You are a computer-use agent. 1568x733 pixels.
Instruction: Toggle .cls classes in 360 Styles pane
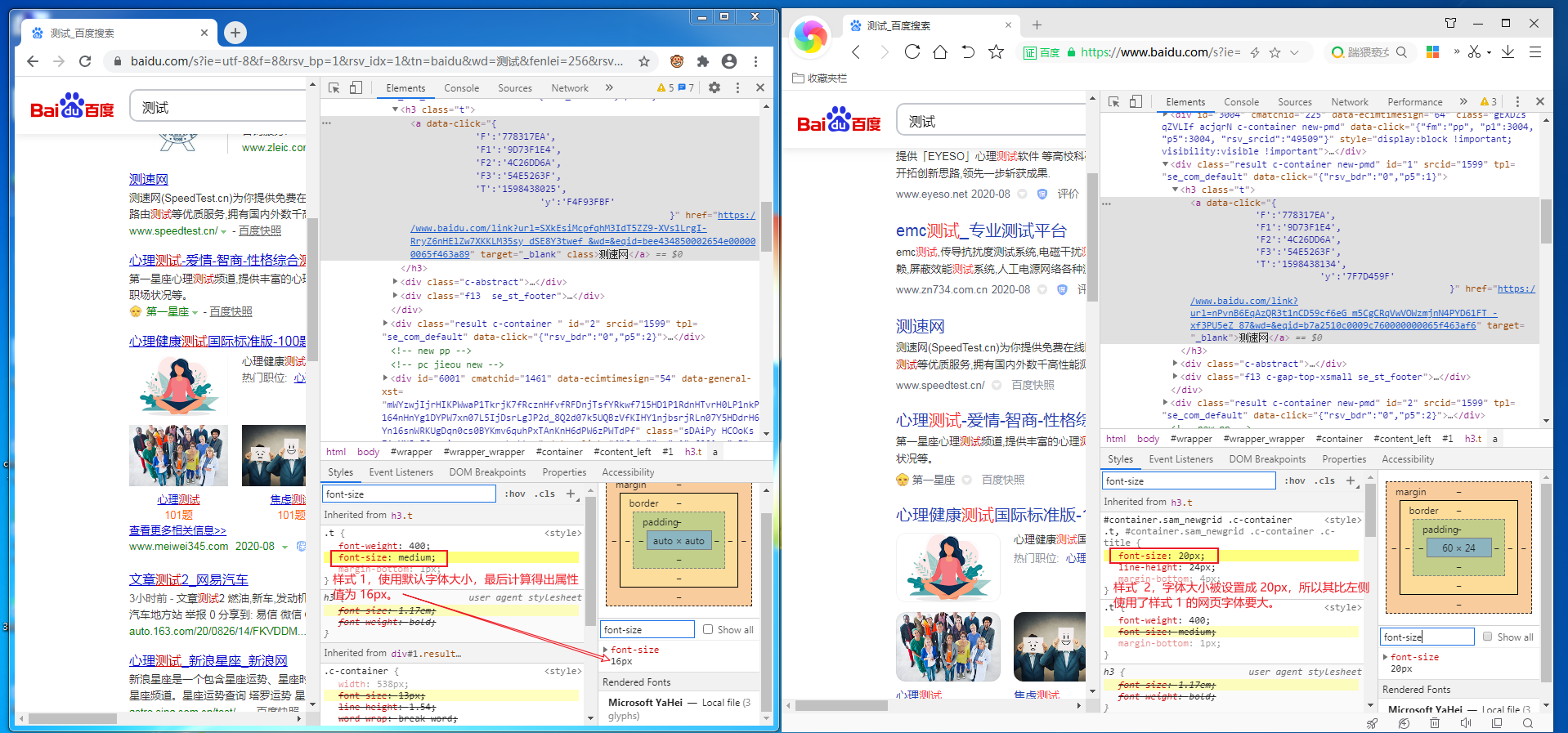coord(1325,480)
